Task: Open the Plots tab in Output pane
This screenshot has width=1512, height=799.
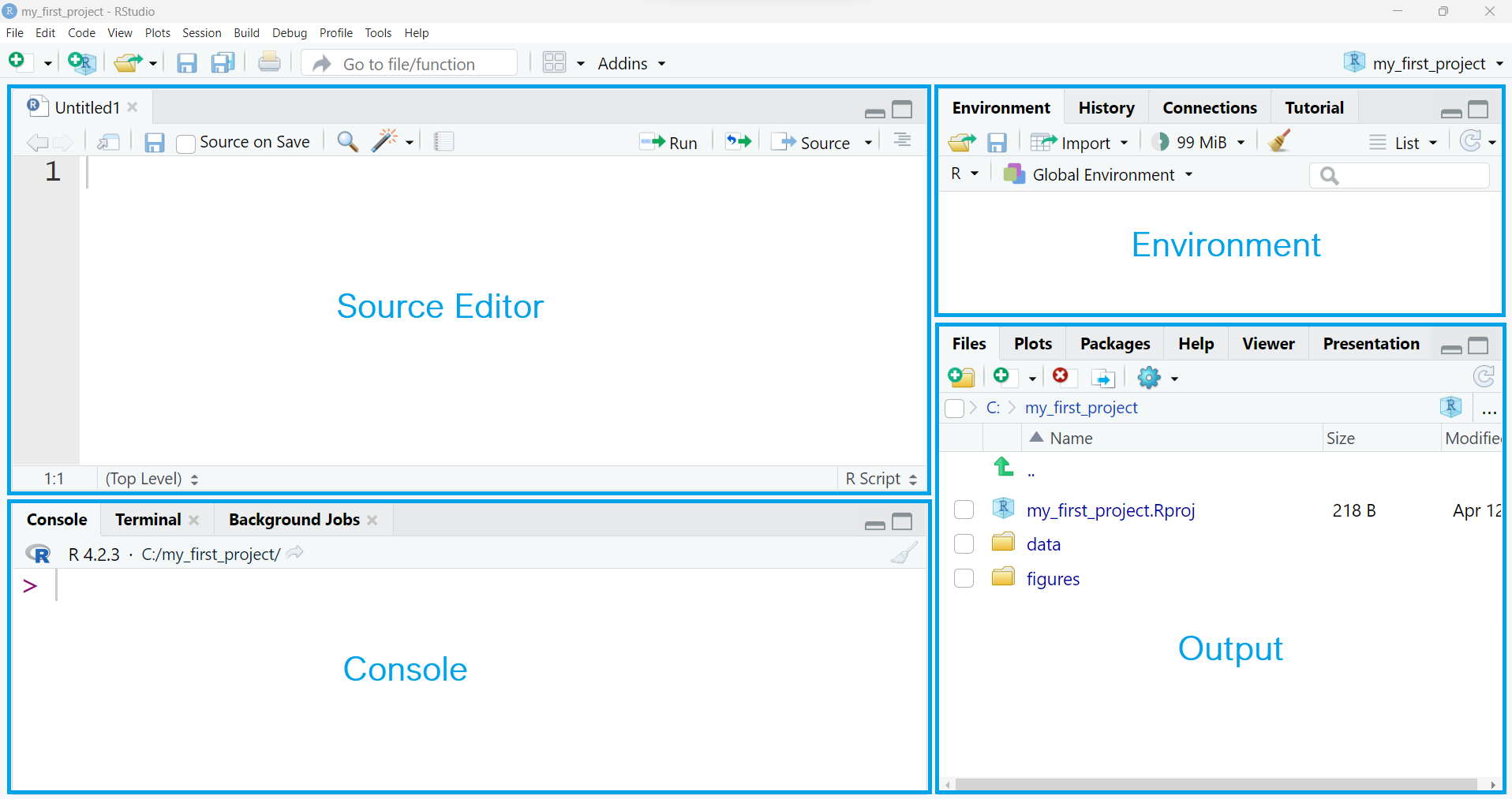Action: point(1032,344)
